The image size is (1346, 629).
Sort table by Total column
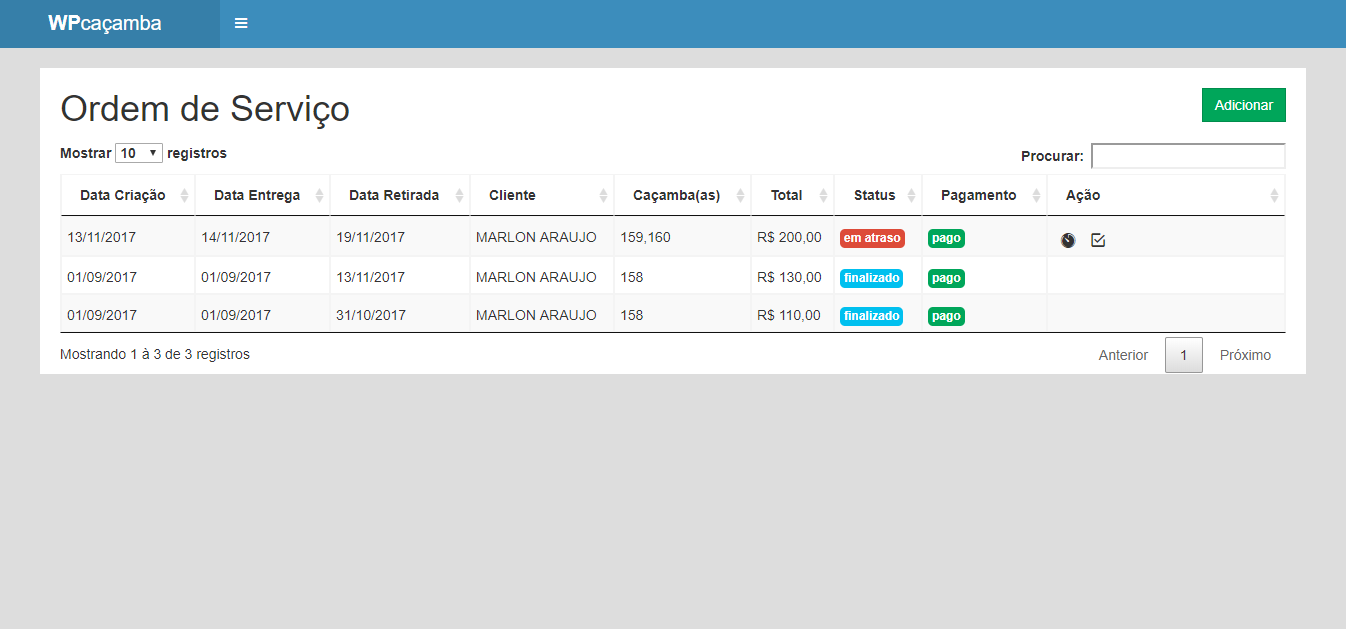tap(786, 195)
